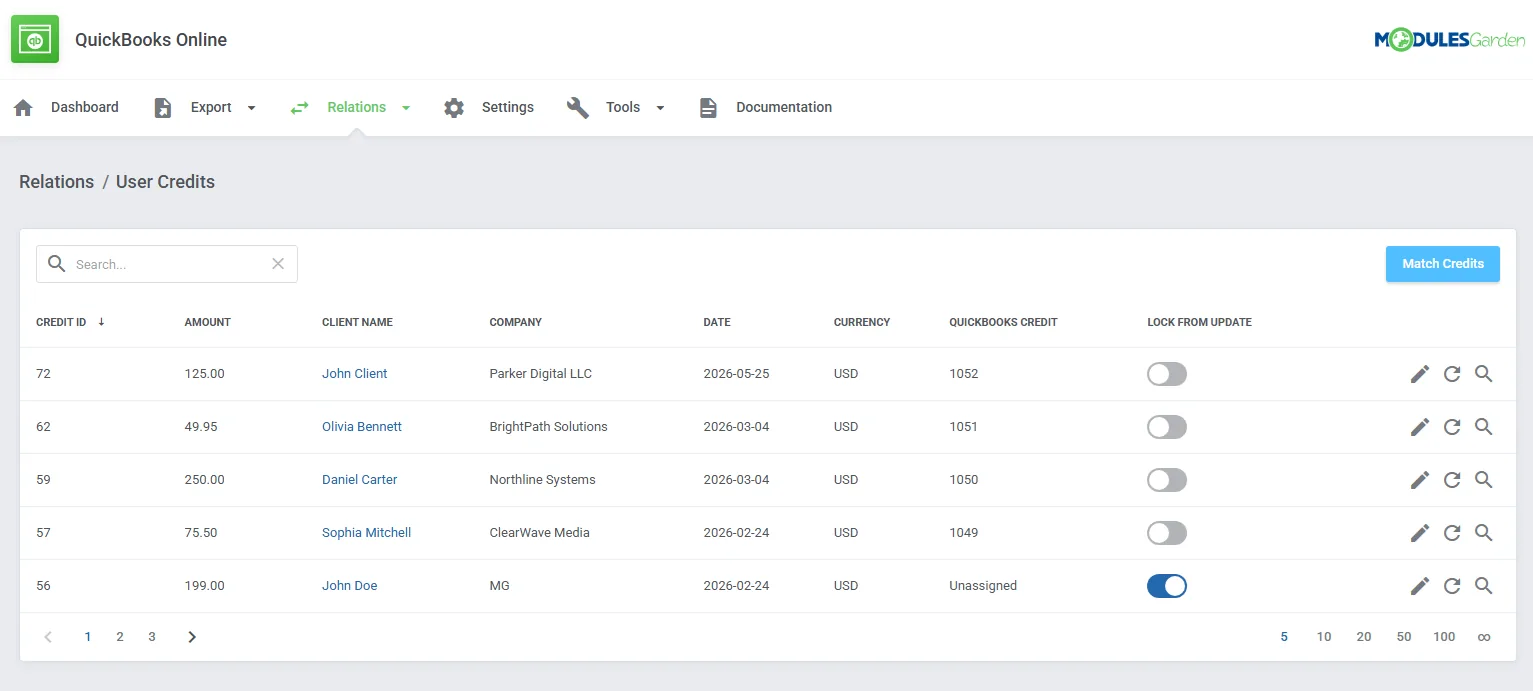
Task: Open John Doe client link
Action: pyautogui.click(x=349, y=586)
